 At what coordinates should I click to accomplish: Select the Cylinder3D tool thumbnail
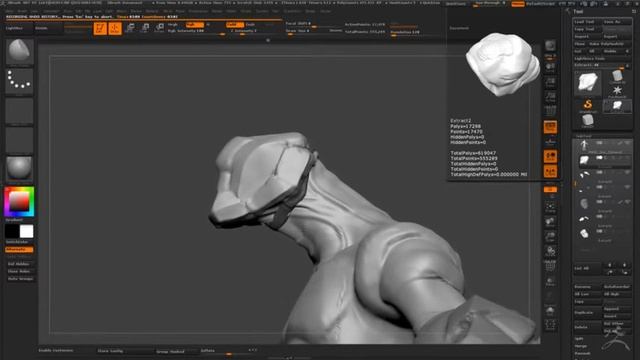click(617, 76)
